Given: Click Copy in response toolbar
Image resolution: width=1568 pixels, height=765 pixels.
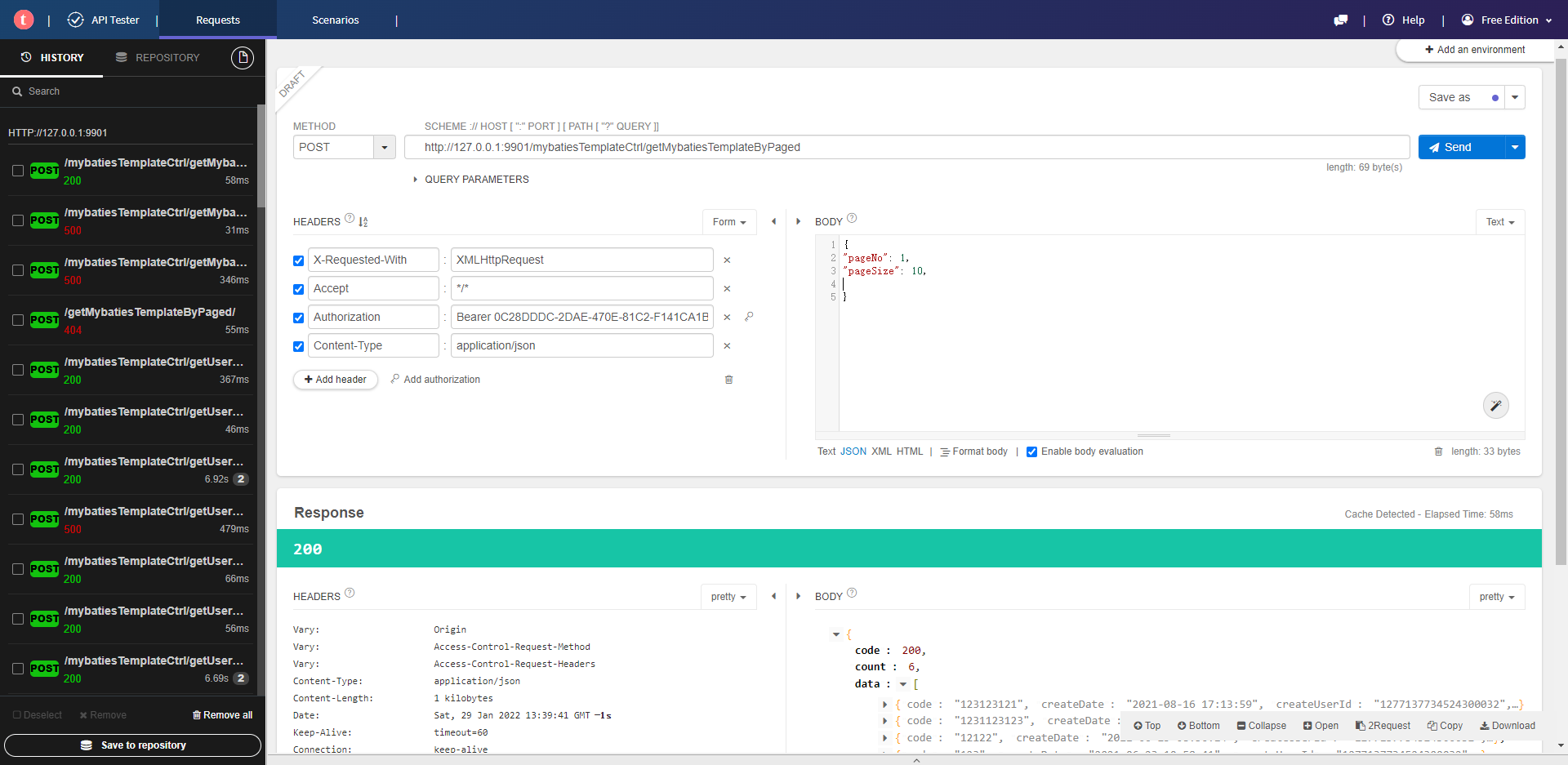Looking at the screenshot, I should [x=1445, y=726].
